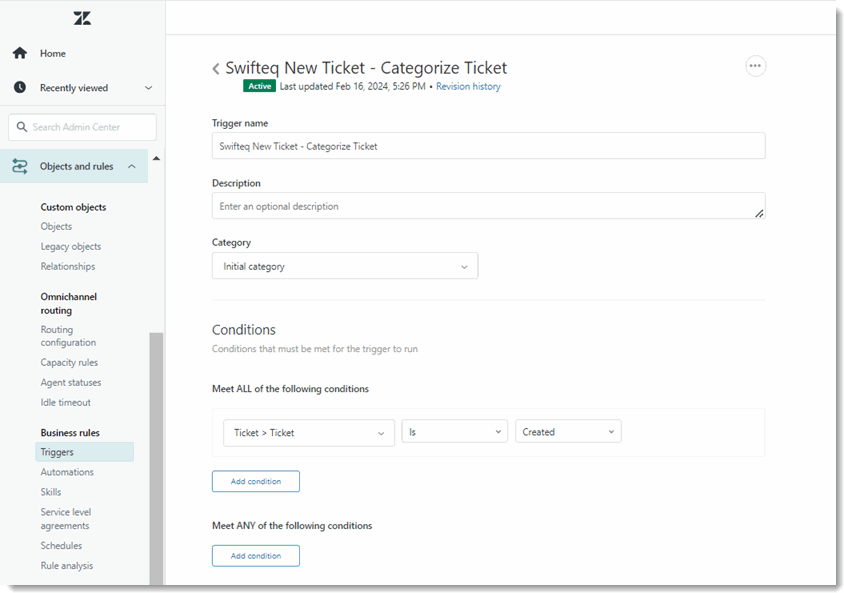This screenshot has height=593, width=844.
Task: Click the sidebar vertical scrollbar thumb
Action: [x=156, y=458]
